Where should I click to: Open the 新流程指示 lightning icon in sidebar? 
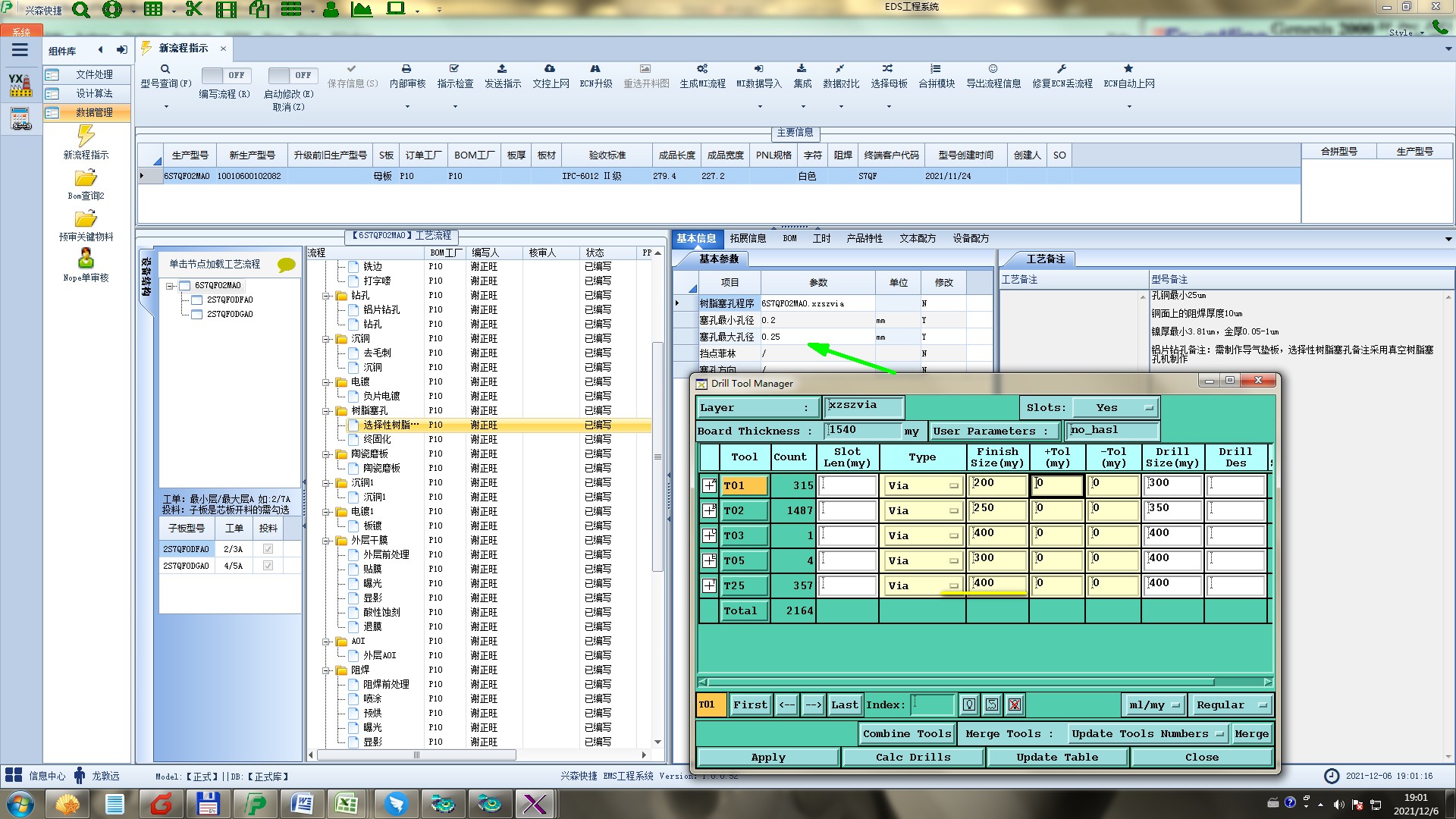coord(86,136)
